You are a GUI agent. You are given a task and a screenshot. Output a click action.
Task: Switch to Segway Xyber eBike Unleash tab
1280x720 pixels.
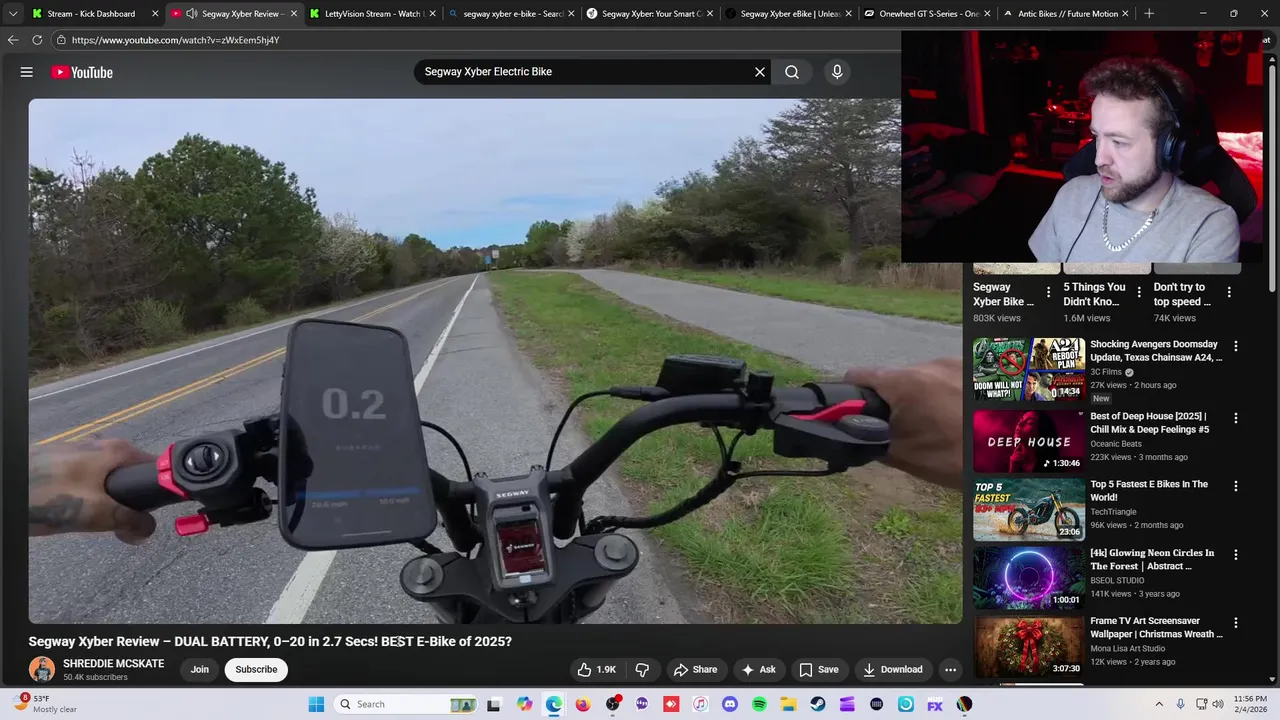point(787,14)
